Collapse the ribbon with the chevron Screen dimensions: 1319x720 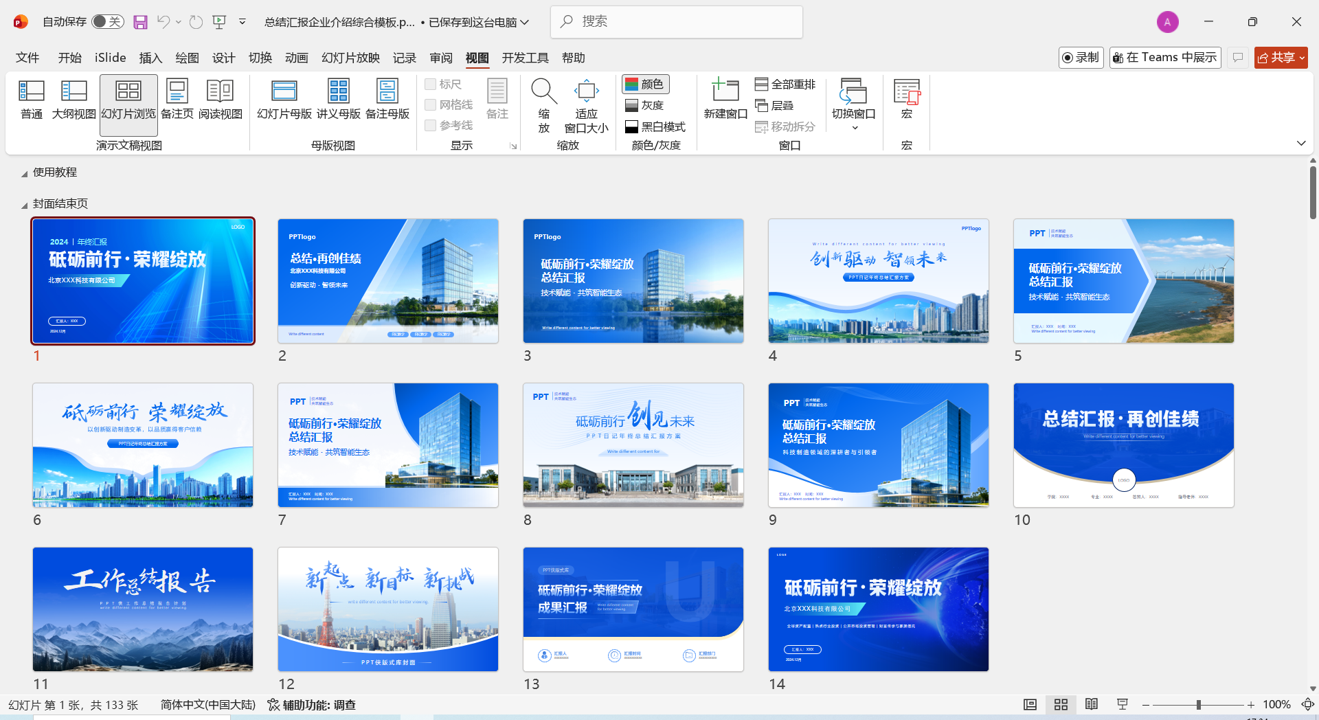[1301, 143]
